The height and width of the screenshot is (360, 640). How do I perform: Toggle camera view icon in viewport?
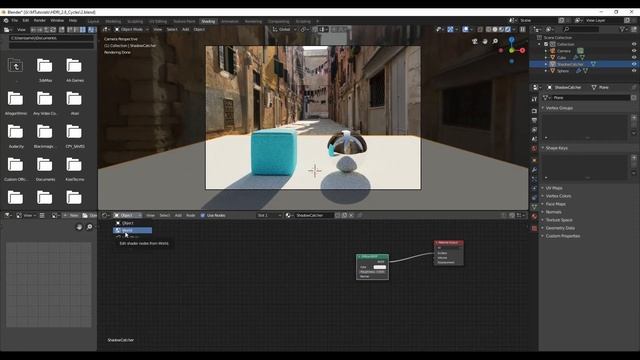[475, 41]
